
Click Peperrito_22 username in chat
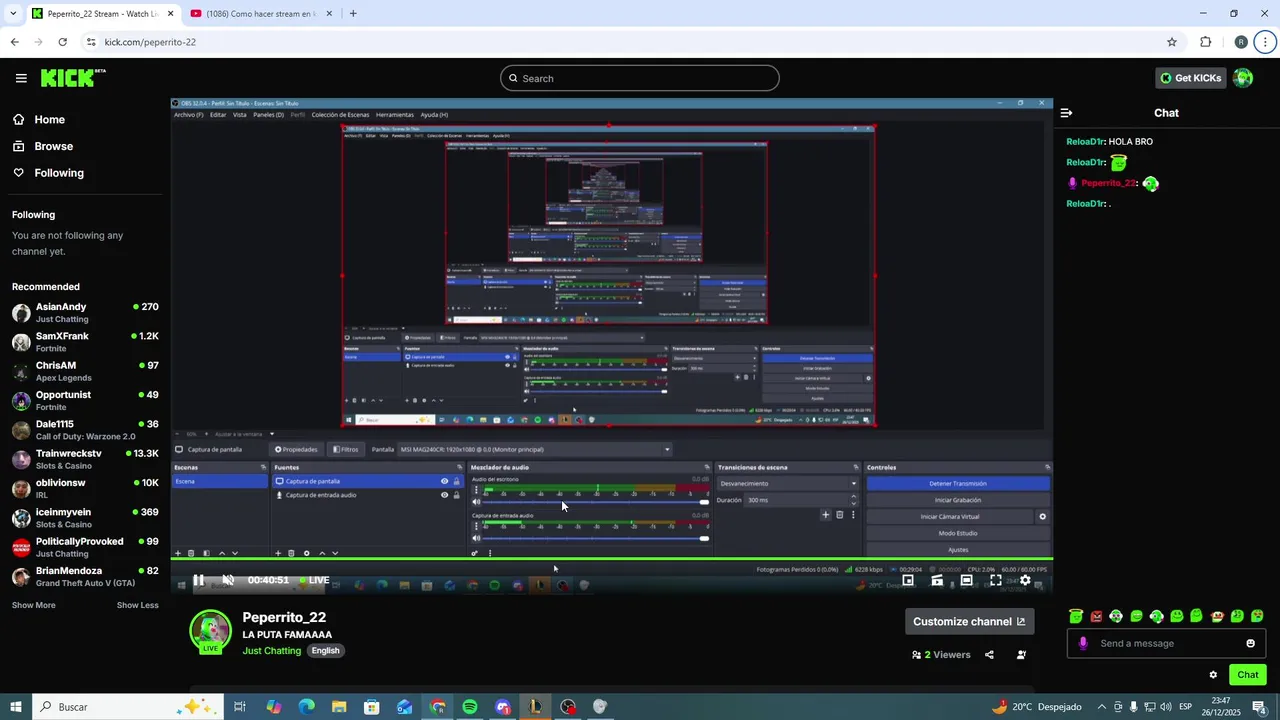click(x=1108, y=183)
